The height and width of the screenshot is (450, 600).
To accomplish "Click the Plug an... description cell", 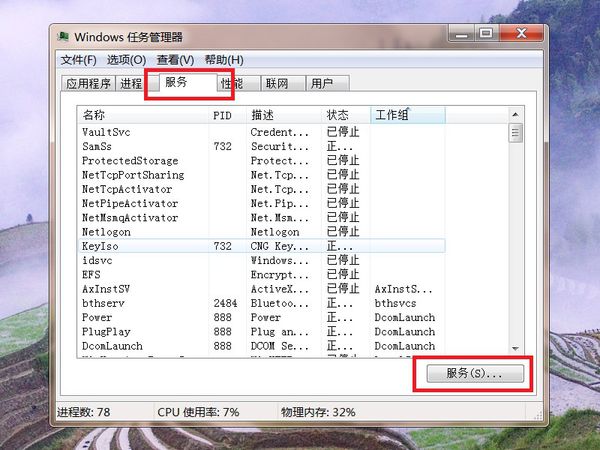I will [279, 332].
